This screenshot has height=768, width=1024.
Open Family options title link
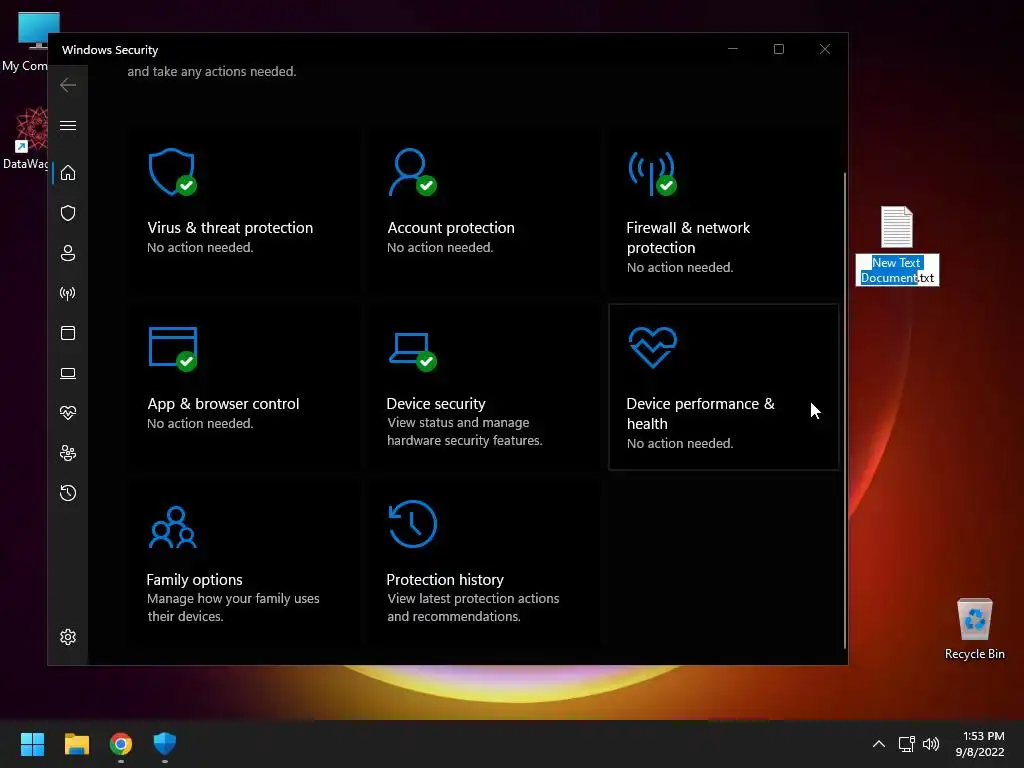coord(194,579)
